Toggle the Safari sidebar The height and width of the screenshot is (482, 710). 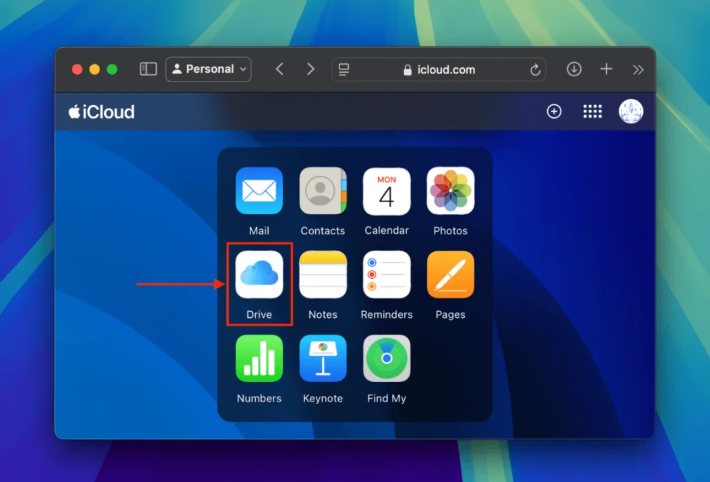pos(148,69)
